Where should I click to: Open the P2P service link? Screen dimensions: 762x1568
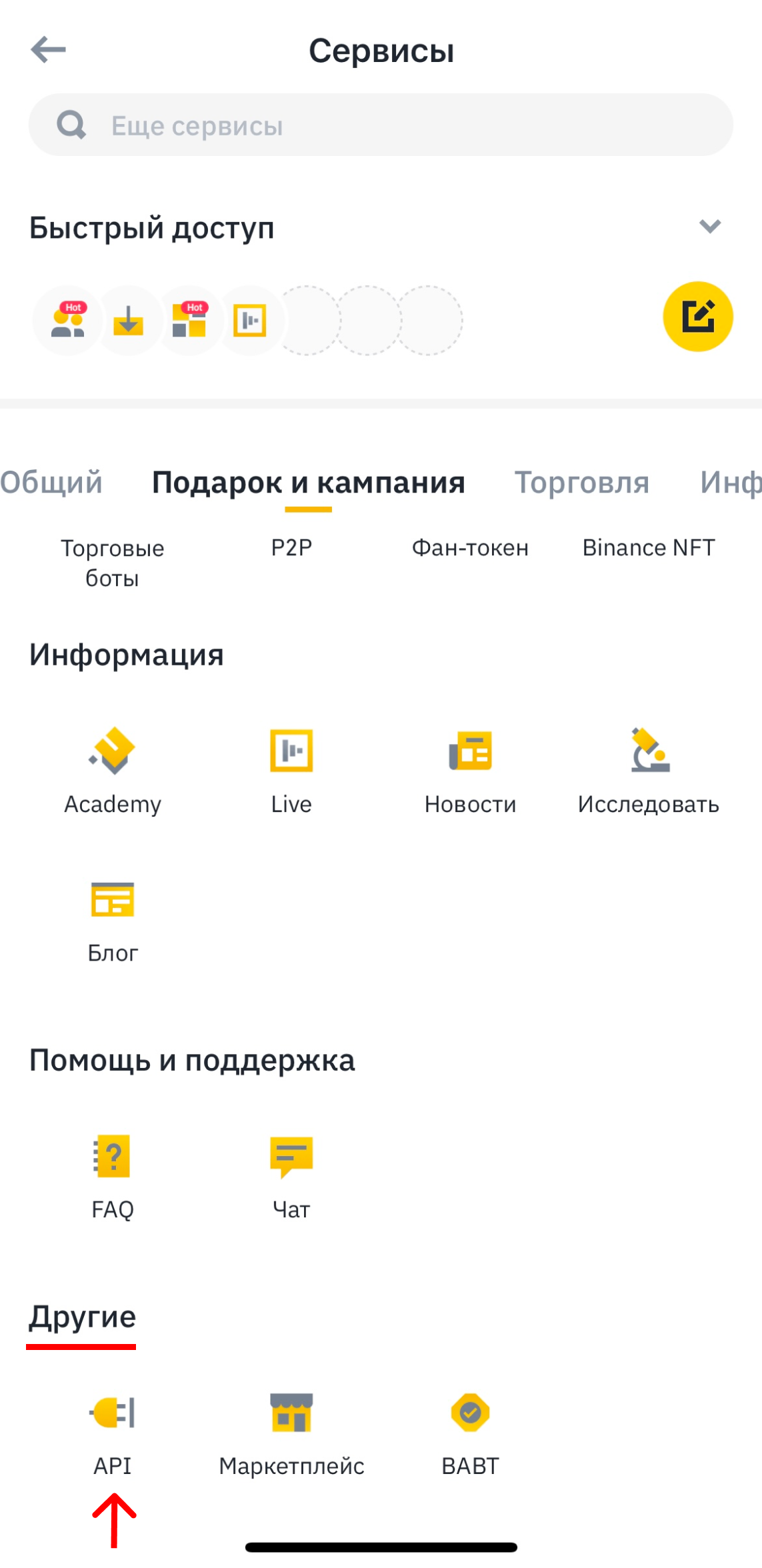[x=291, y=548]
